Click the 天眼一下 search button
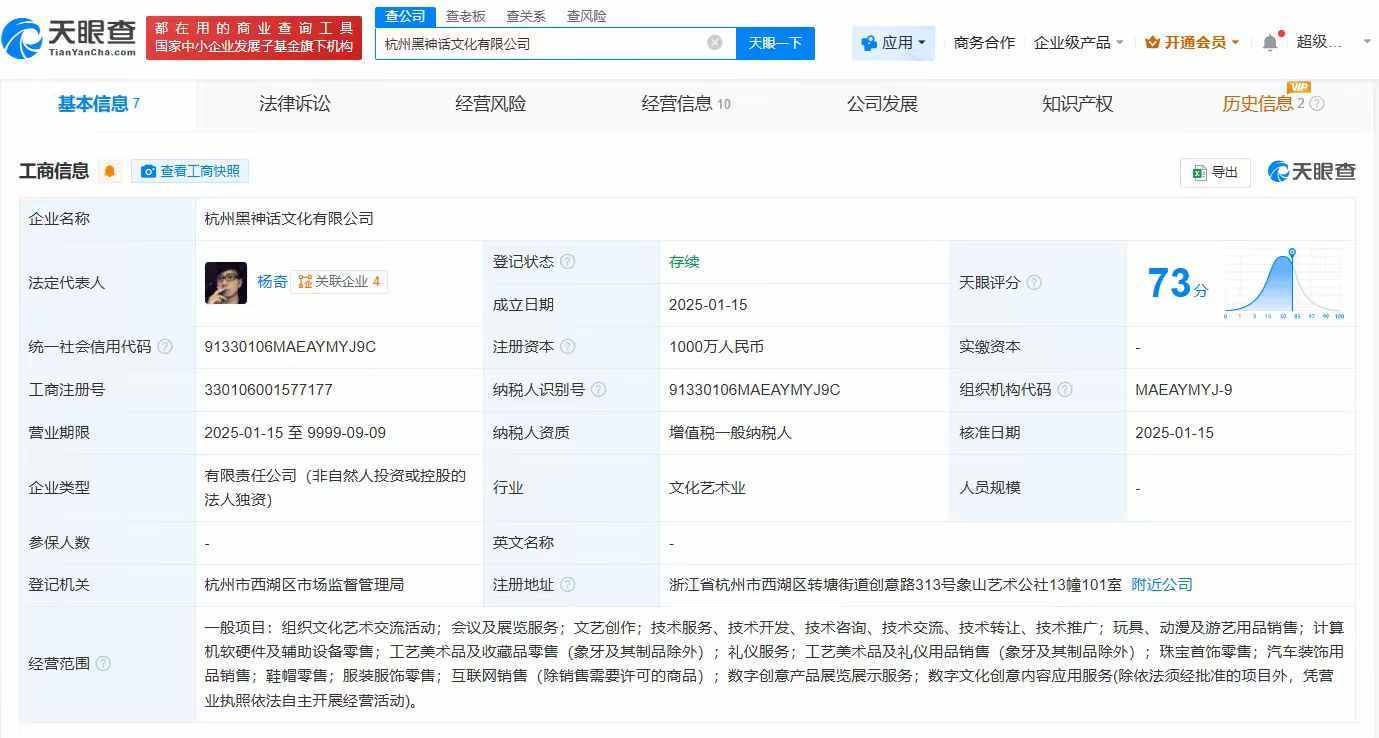 coord(775,43)
